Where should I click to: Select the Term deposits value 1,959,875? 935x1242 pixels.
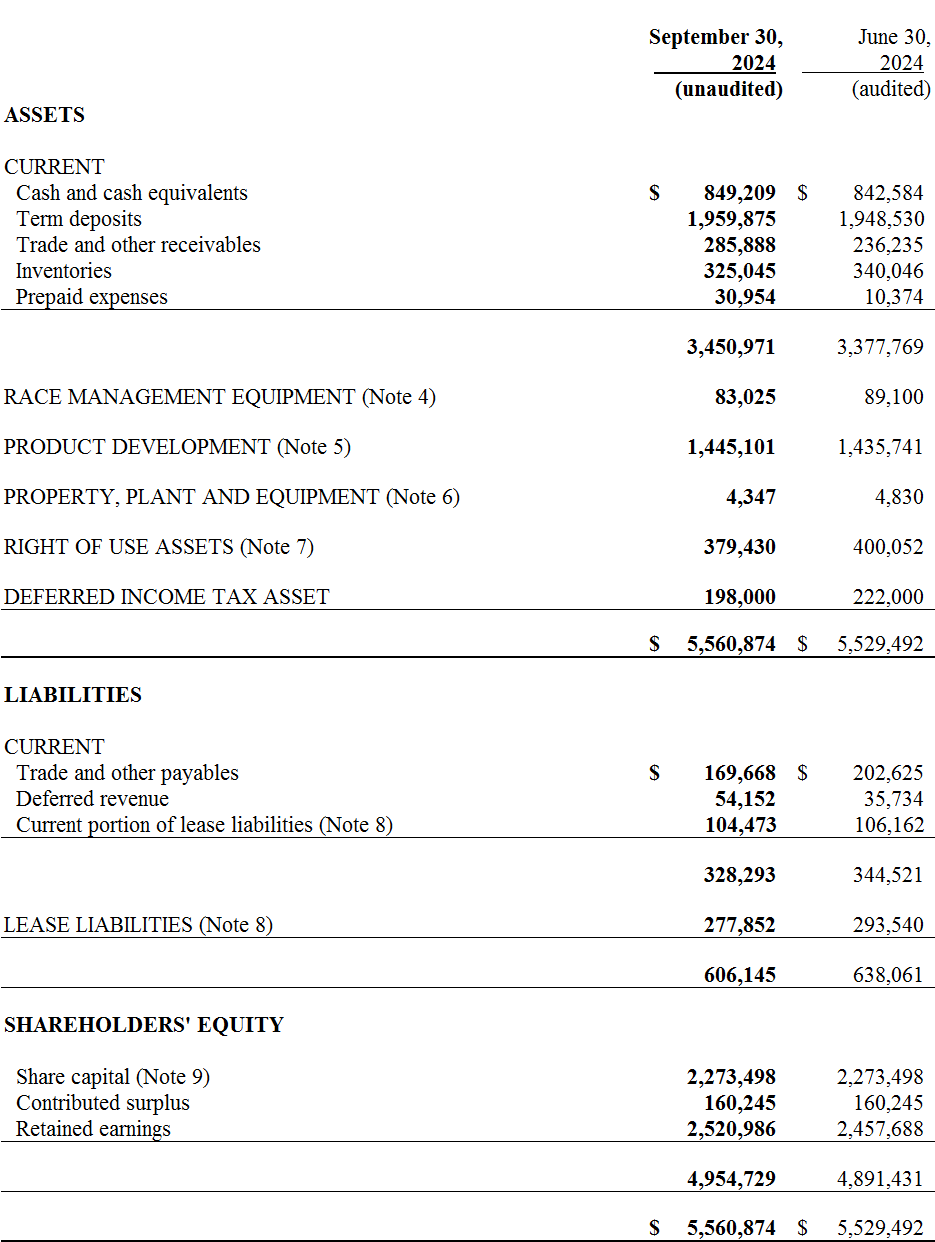731,219
